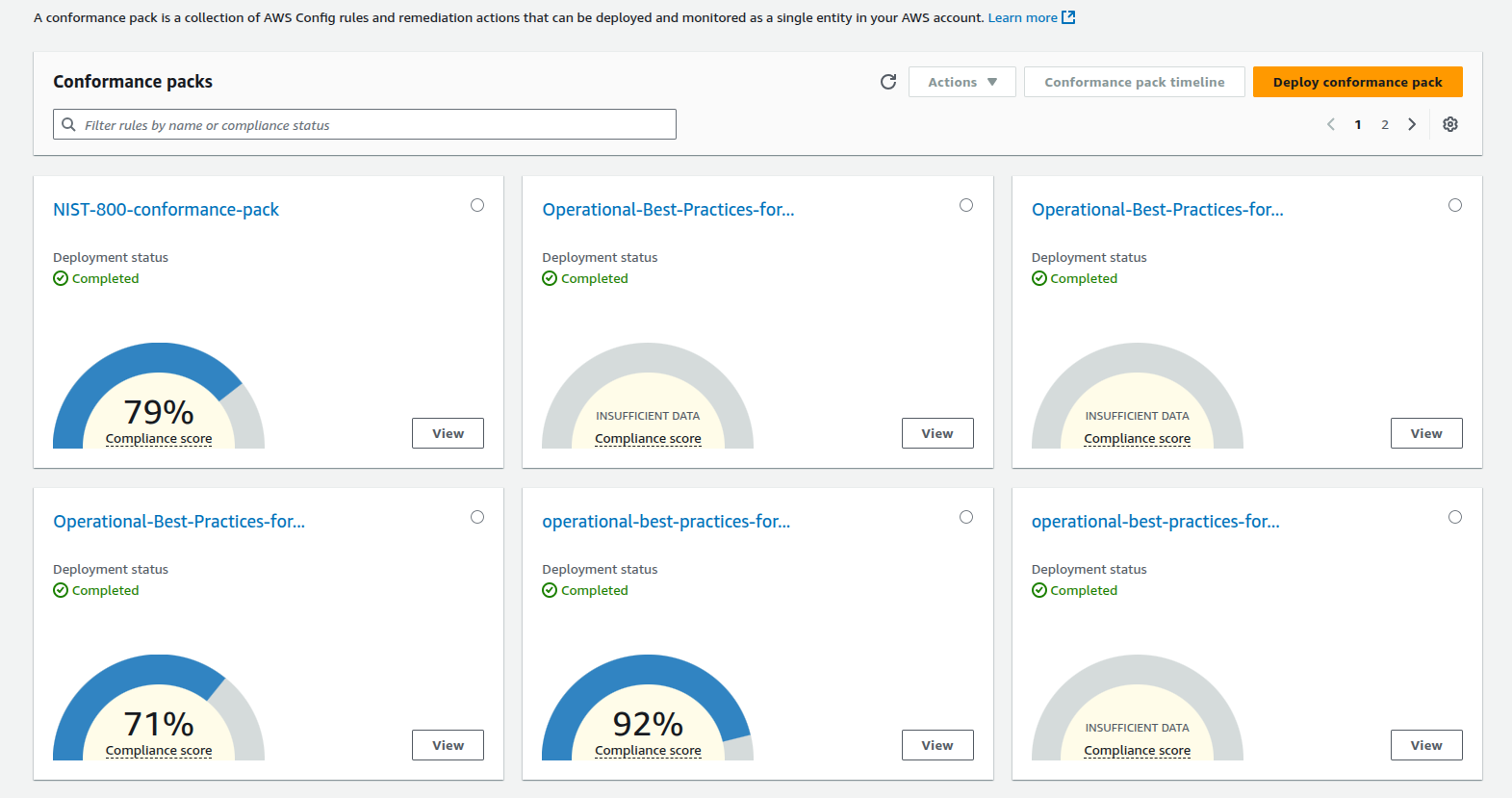Viewport: 1512px width, 798px height.
Task: Open the table preferences gear icon
Action: point(1449,124)
